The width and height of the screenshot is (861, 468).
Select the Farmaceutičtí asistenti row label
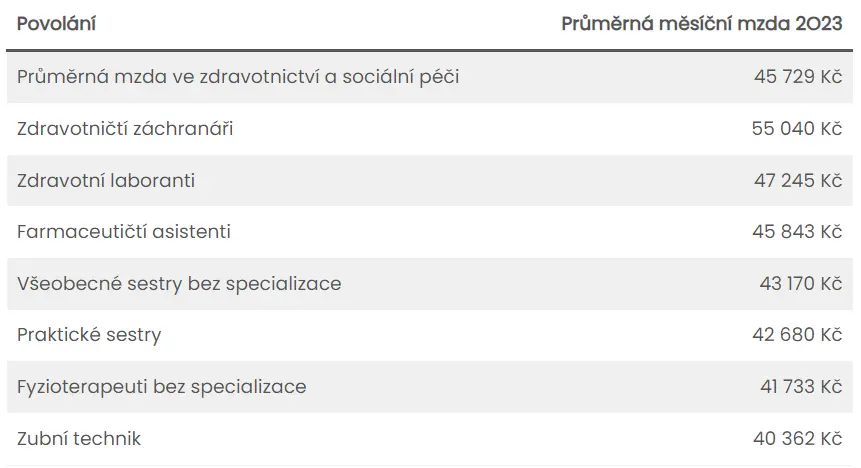pyautogui.click(x=124, y=232)
